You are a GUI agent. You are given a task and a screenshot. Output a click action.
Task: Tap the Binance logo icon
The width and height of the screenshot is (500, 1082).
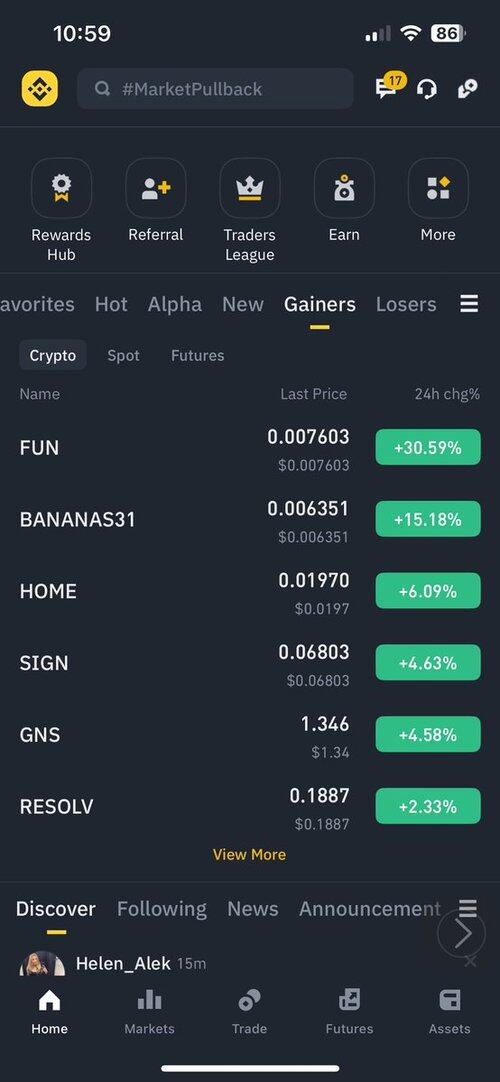tap(39, 89)
